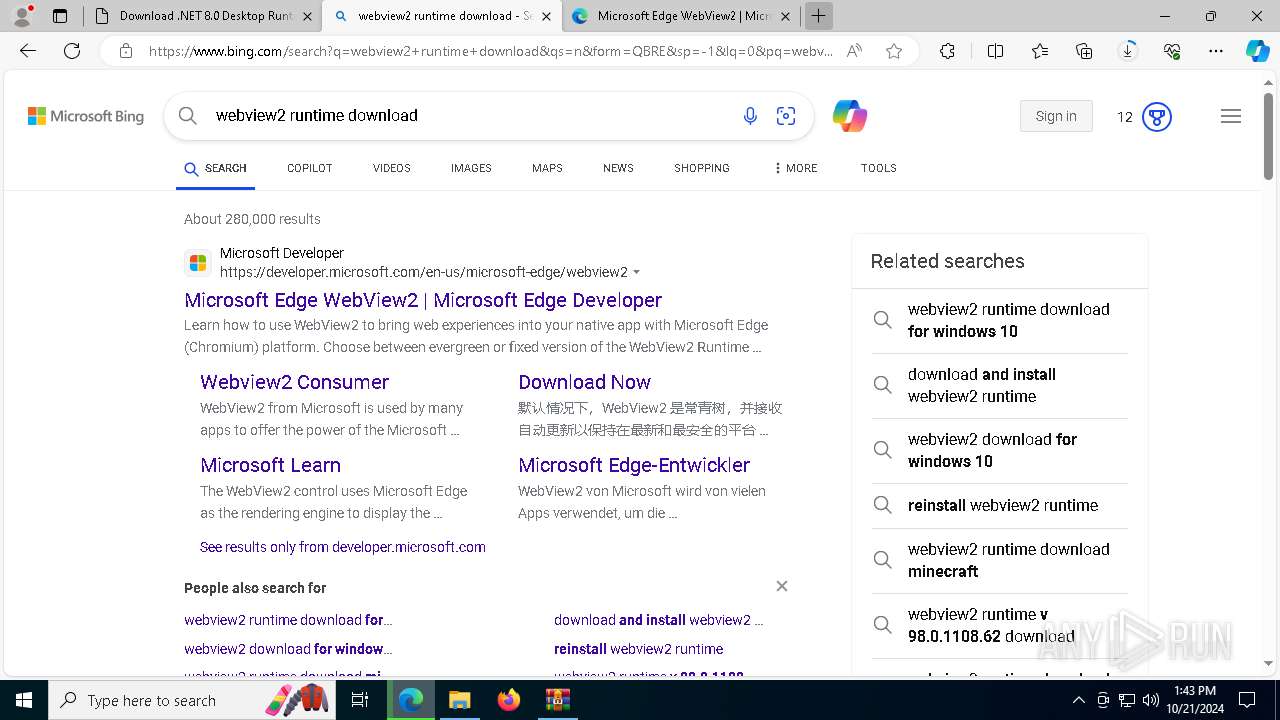This screenshot has height=720, width=1280.
Task: View site information lock icon
Action: (125, 51)
